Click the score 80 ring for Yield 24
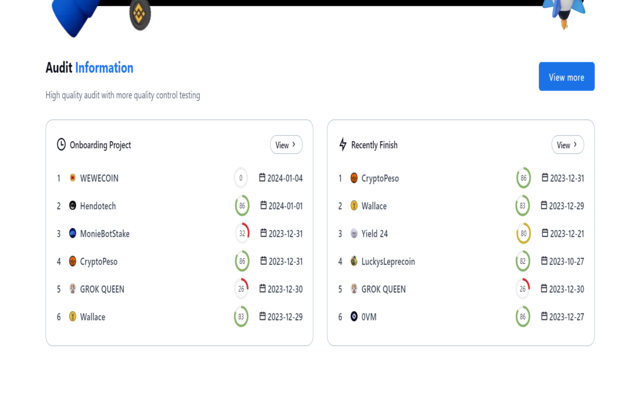The image size is (640, 400). [x=523, y=234]
